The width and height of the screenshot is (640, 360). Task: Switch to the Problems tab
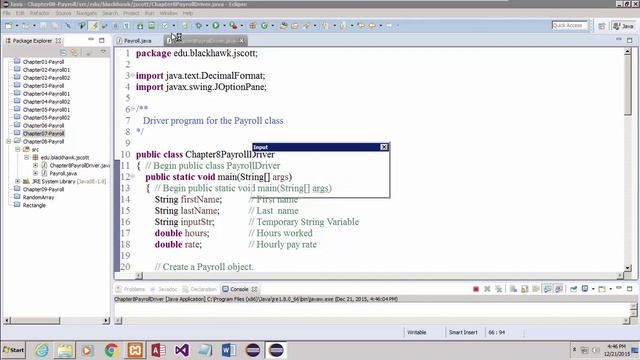click(x=131, y=289)
